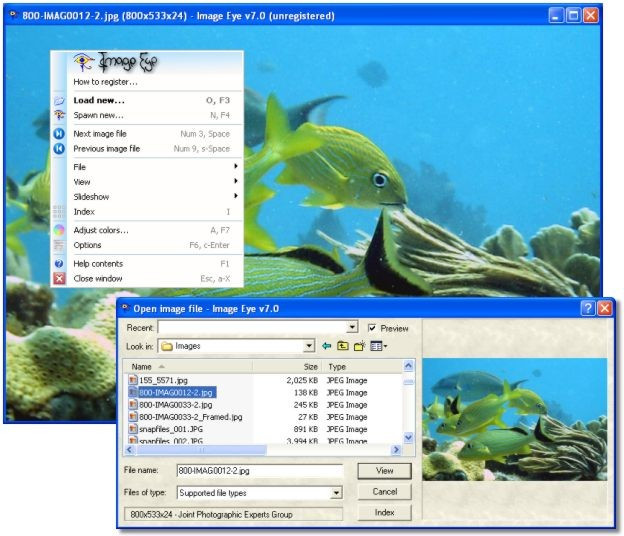Maximize the Image Eye main window

click(x=573, y=16)
